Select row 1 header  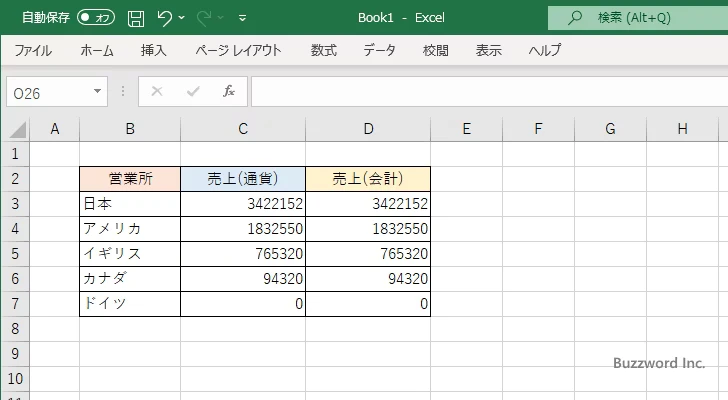(15, 154)
